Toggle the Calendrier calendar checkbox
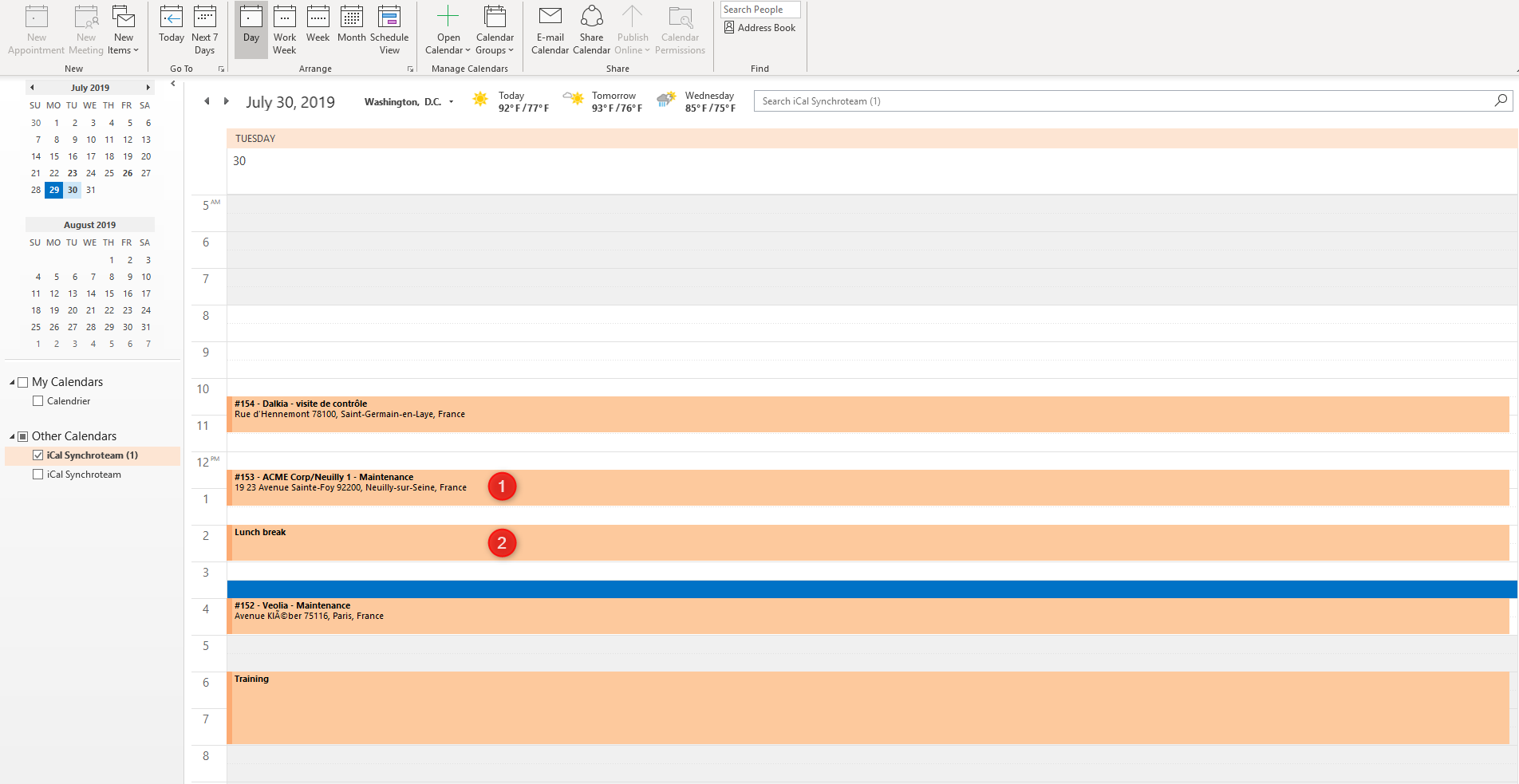The height and width of the screenshot is (784, 1519). [x=37, y=401]
